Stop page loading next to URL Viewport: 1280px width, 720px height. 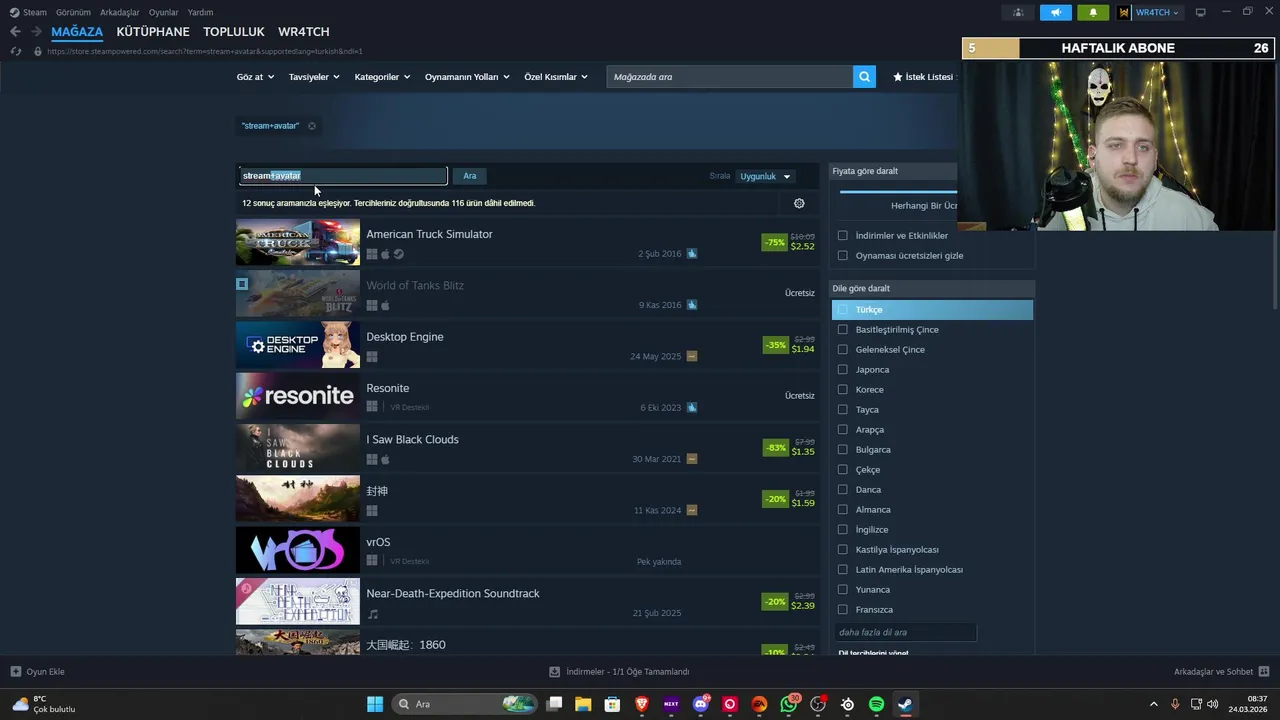tap(15, 51)
